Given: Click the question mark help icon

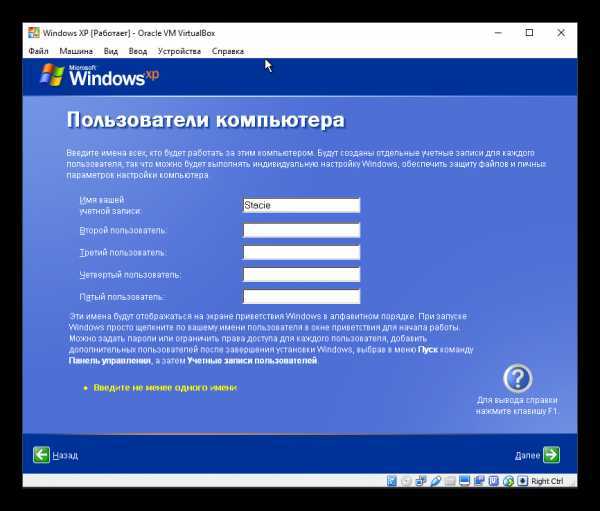Looking at the screenshot, I should [517, 378].
